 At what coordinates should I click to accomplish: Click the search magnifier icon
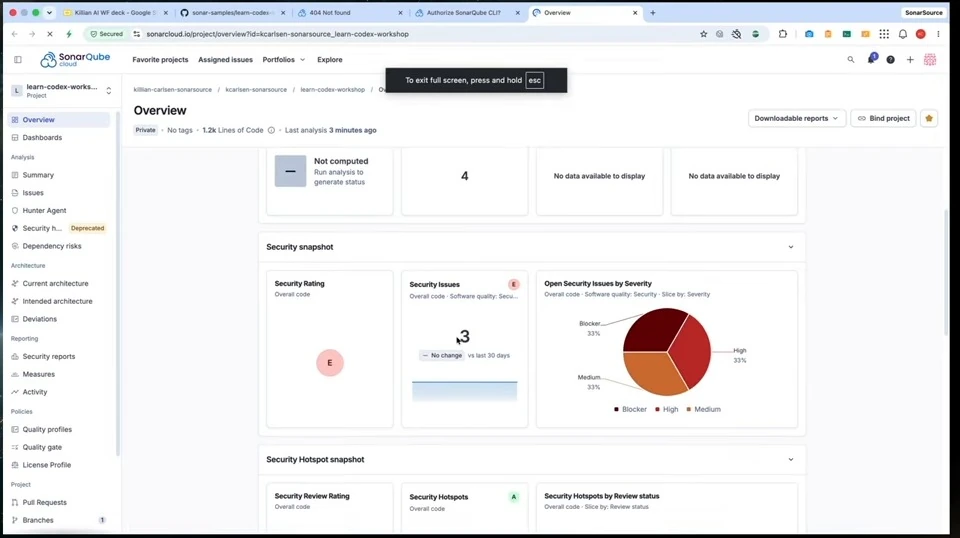pyautogui.click(x=850, y=59)
